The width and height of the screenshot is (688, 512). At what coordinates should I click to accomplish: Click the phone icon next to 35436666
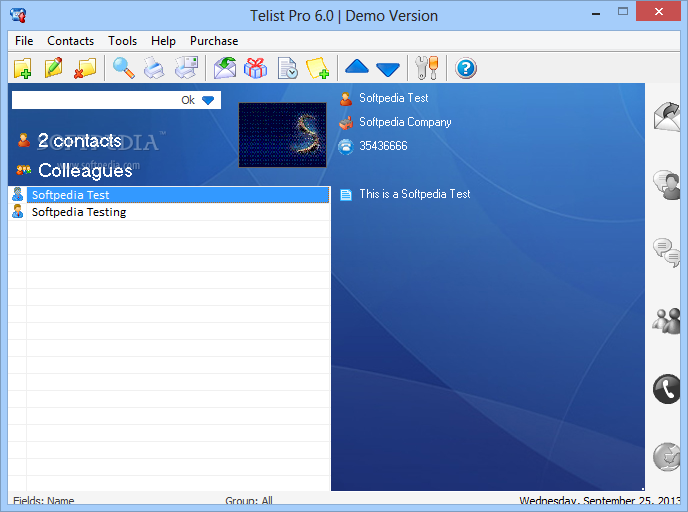tap(346, 147)
